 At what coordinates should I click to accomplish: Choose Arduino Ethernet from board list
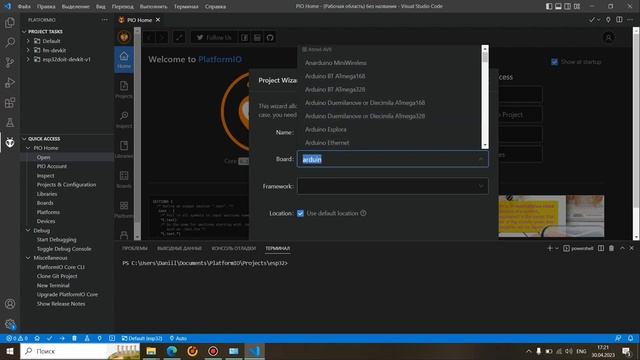click(327, 143)
